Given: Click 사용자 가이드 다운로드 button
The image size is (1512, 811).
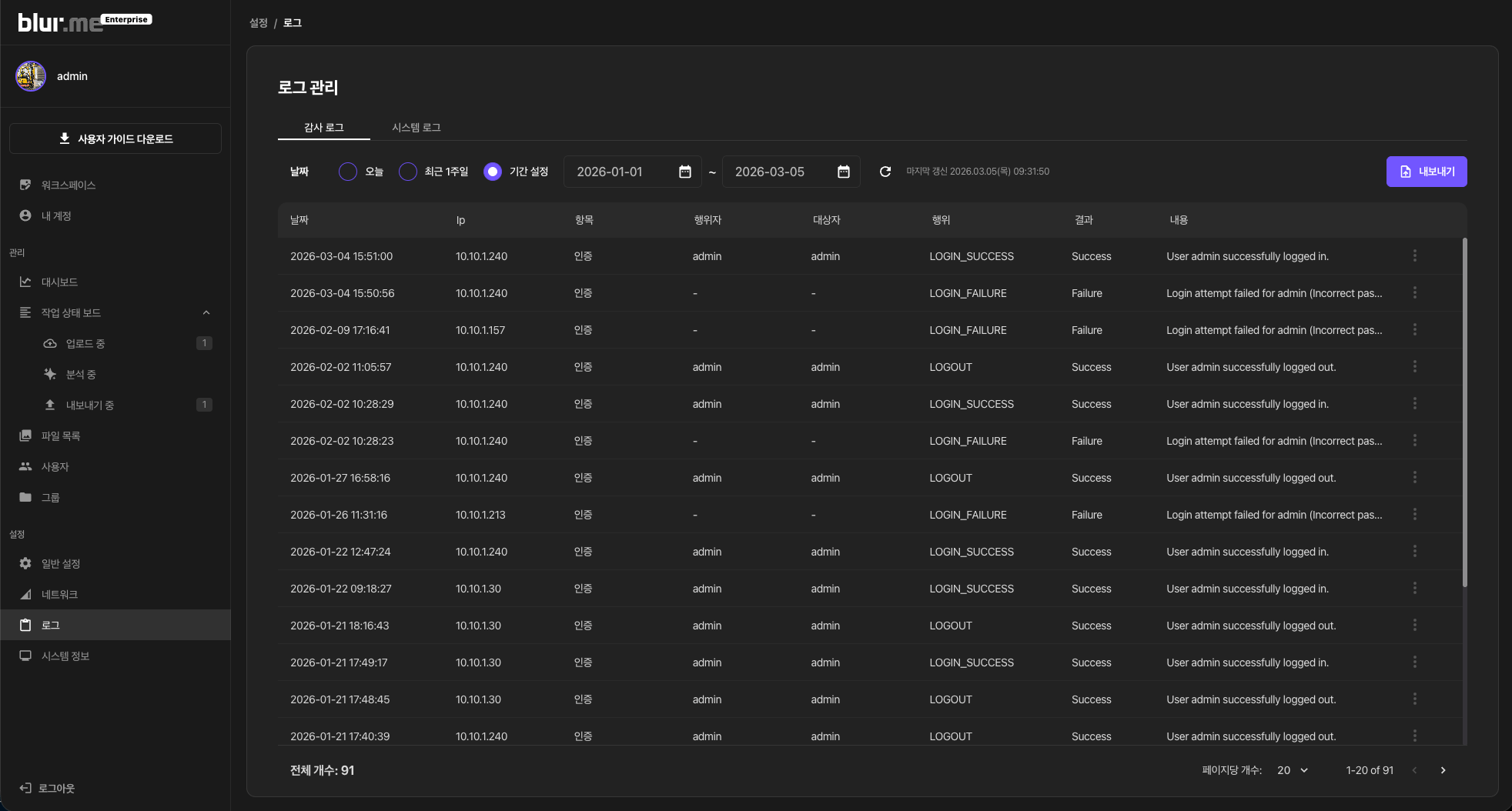Looking at the screenshot, I should point(115,139).
